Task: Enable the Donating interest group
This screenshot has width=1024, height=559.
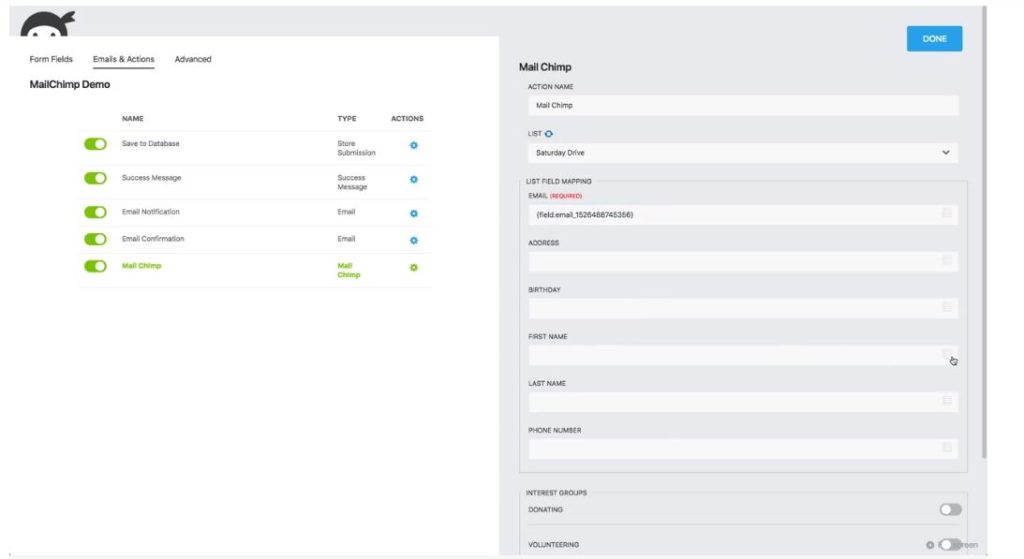Action: [x=950, y=509]
